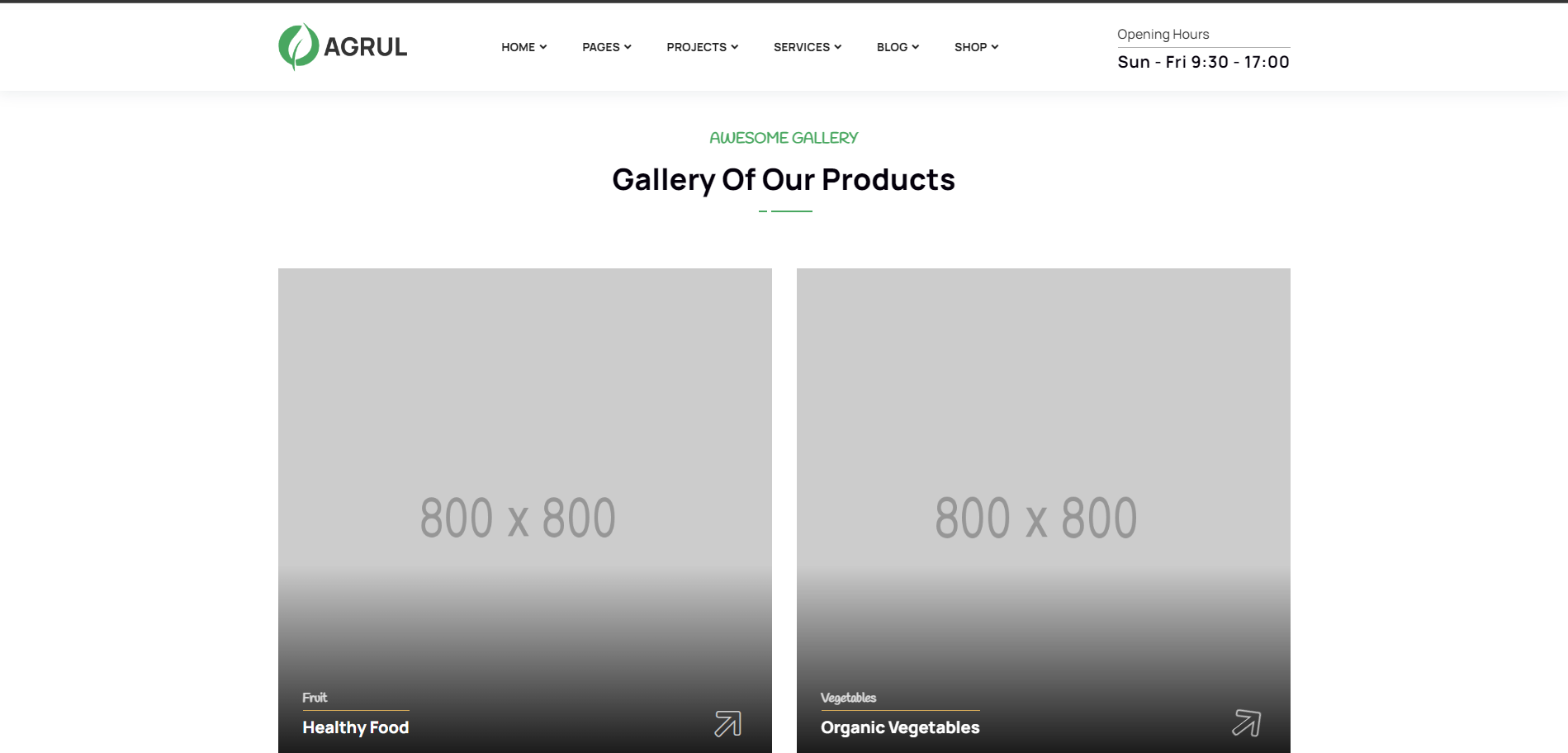Open the PAGES menu item

(600, 47)
